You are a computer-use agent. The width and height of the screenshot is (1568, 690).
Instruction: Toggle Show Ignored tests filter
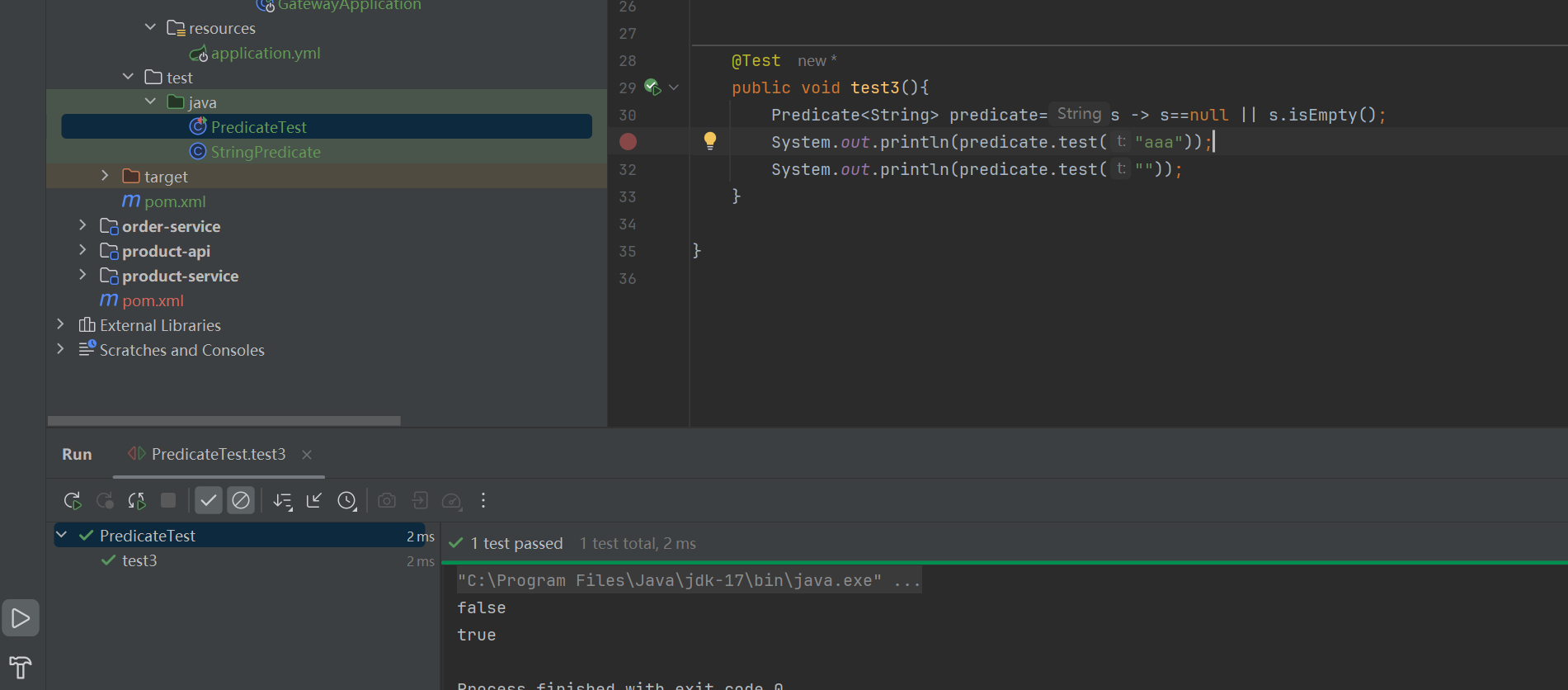click(x=241, y=500)
